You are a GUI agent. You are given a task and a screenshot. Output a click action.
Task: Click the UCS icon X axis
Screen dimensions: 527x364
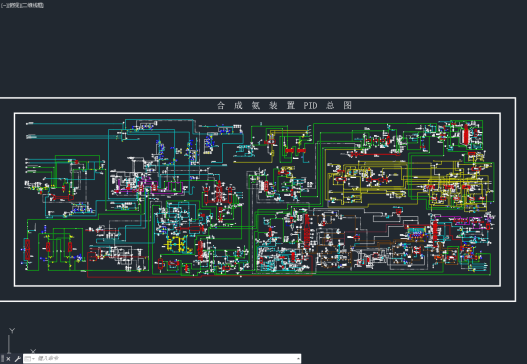[33, 352]
